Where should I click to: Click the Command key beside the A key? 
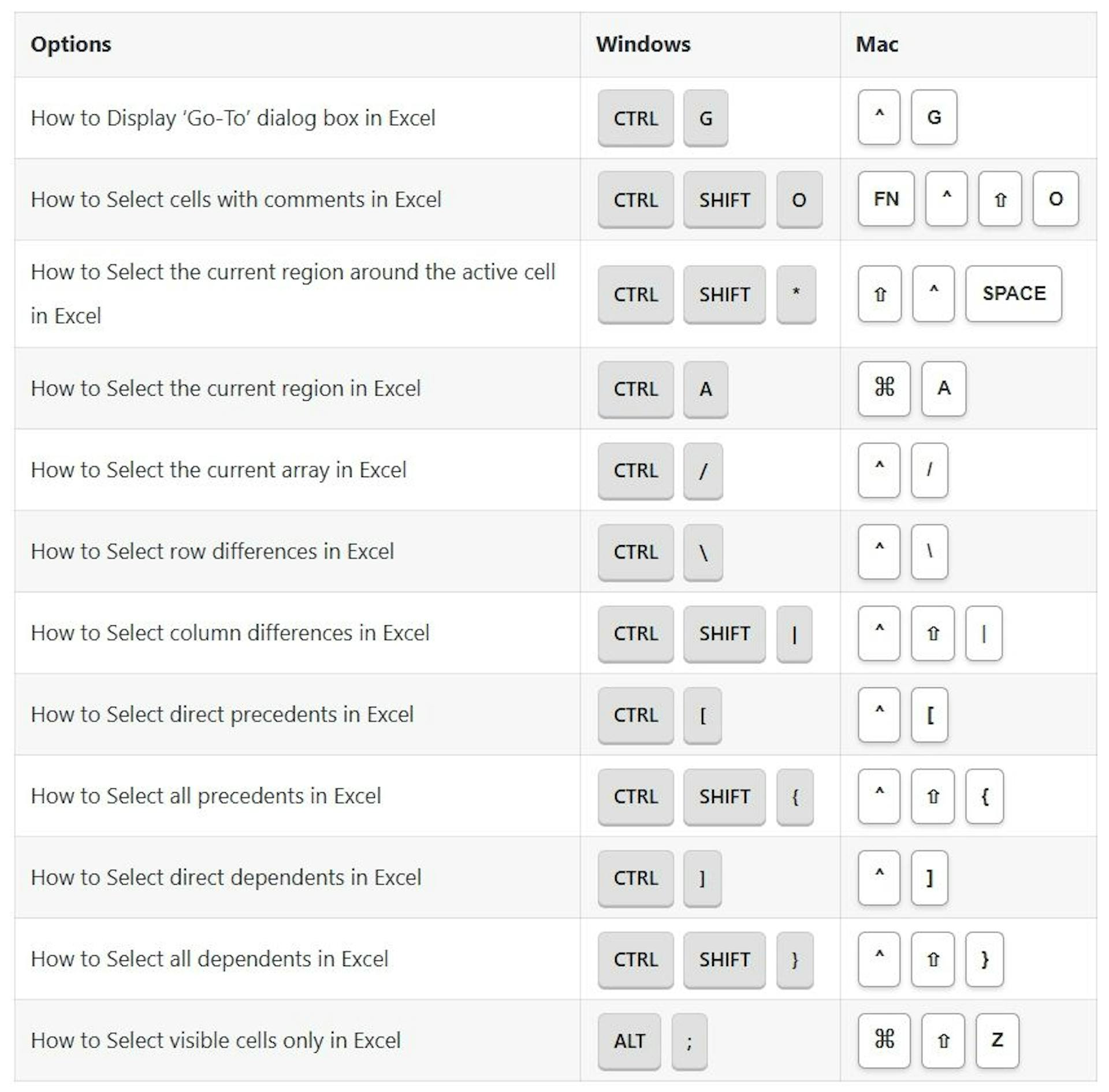[x=884, y=389]
